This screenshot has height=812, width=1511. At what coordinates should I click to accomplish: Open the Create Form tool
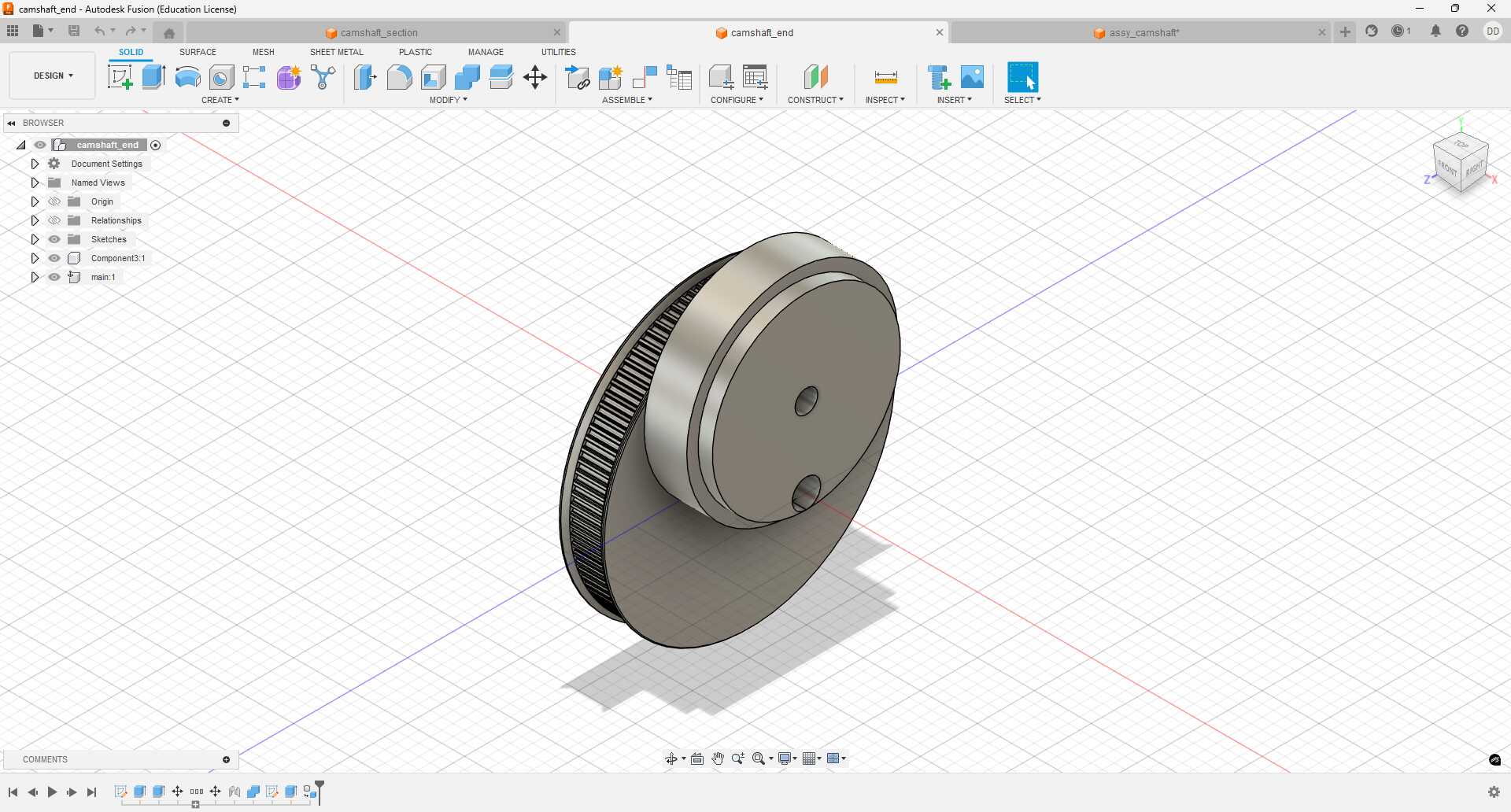288,76
